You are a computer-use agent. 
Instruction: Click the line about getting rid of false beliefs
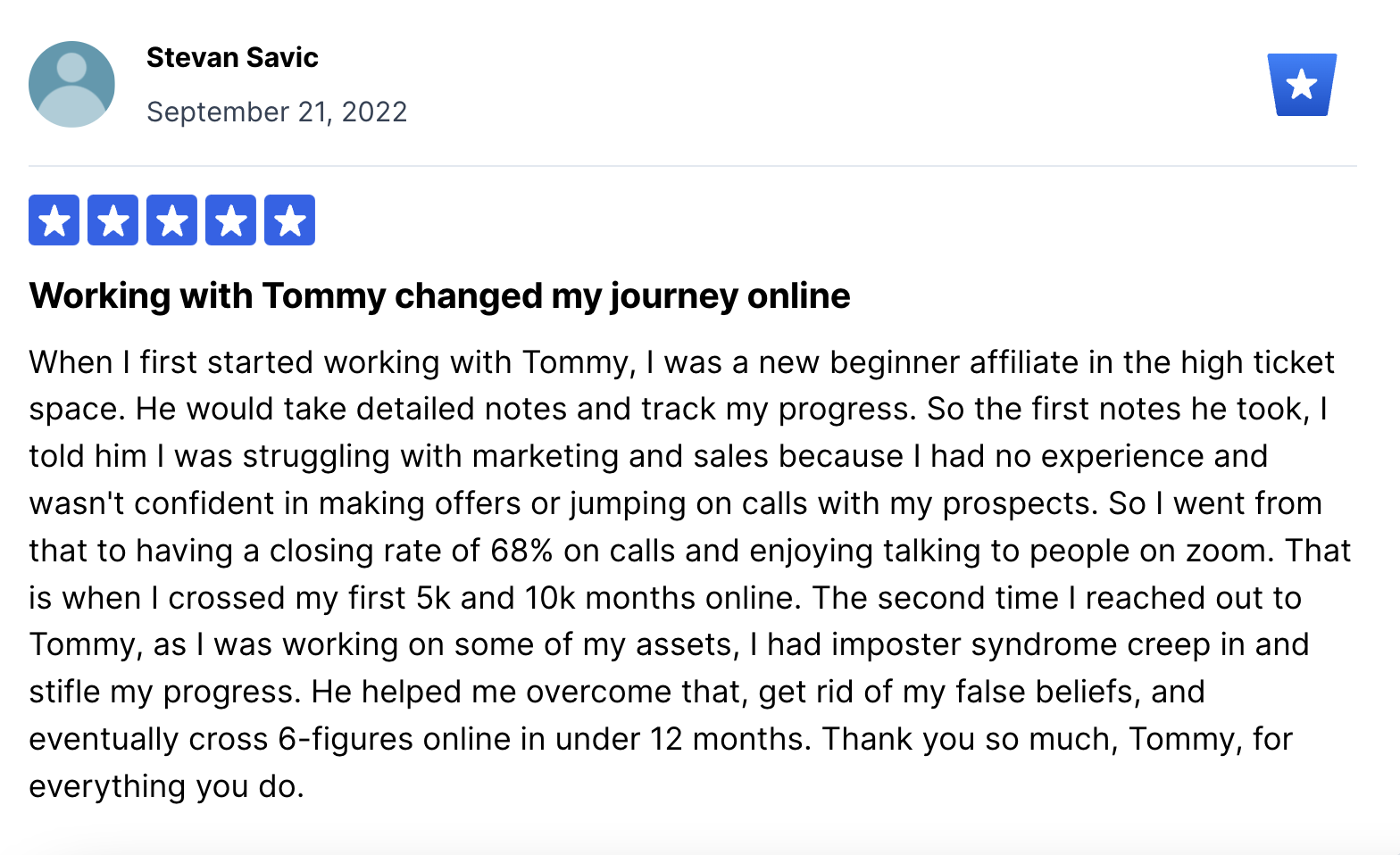(617, 692)
